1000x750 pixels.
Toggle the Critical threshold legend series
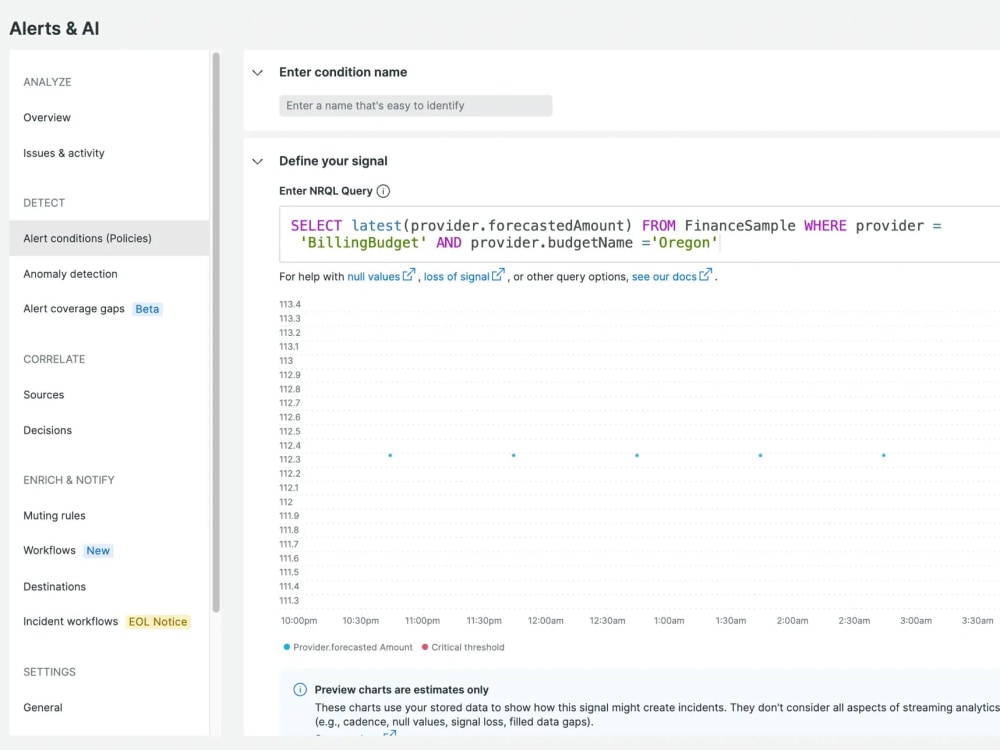[x=463, y=647]
